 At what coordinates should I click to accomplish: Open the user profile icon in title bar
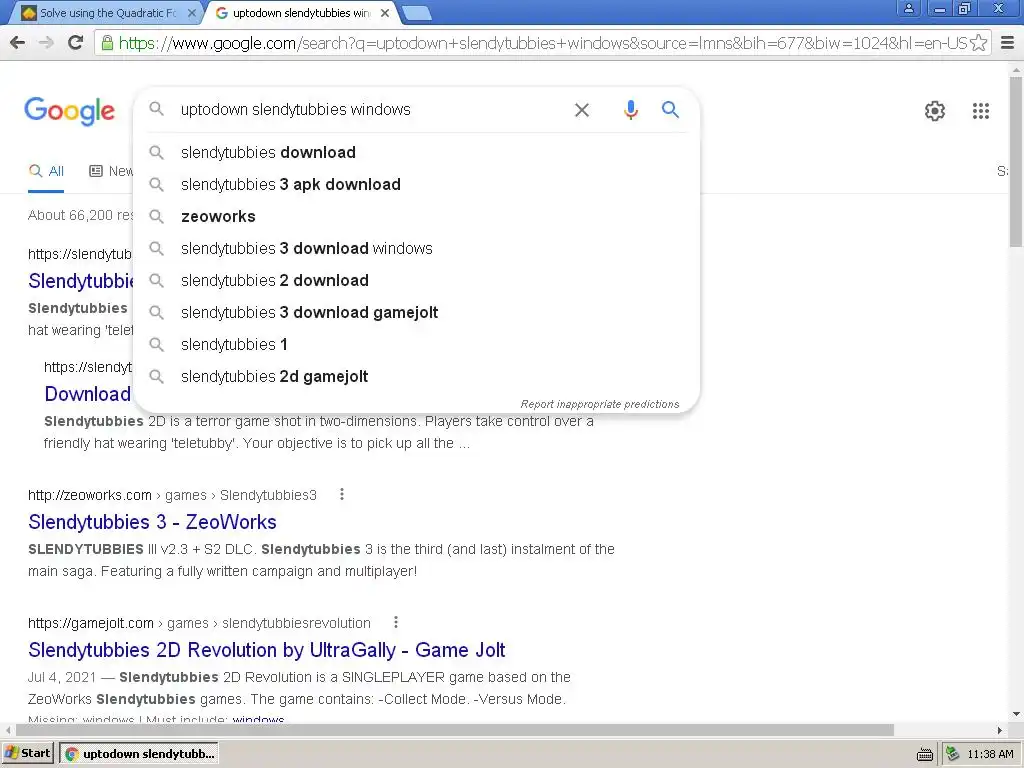[908, 8]
